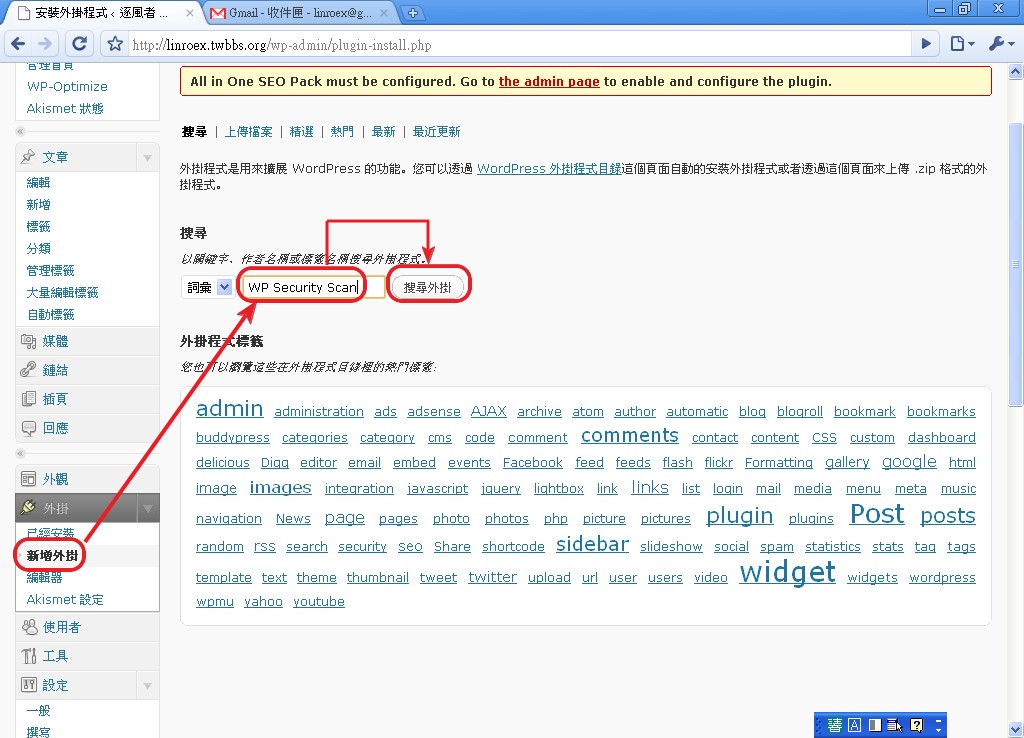Open Akismet 狀態 in sidebar

pyautogui.click(x=65, y=108)
